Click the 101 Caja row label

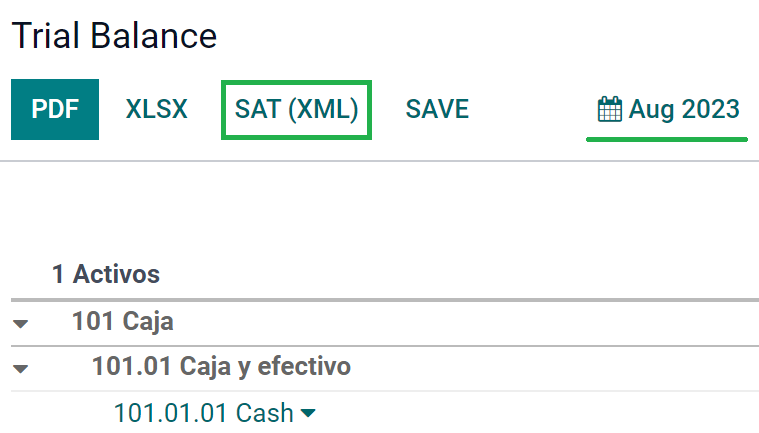(x=123, y=322)
